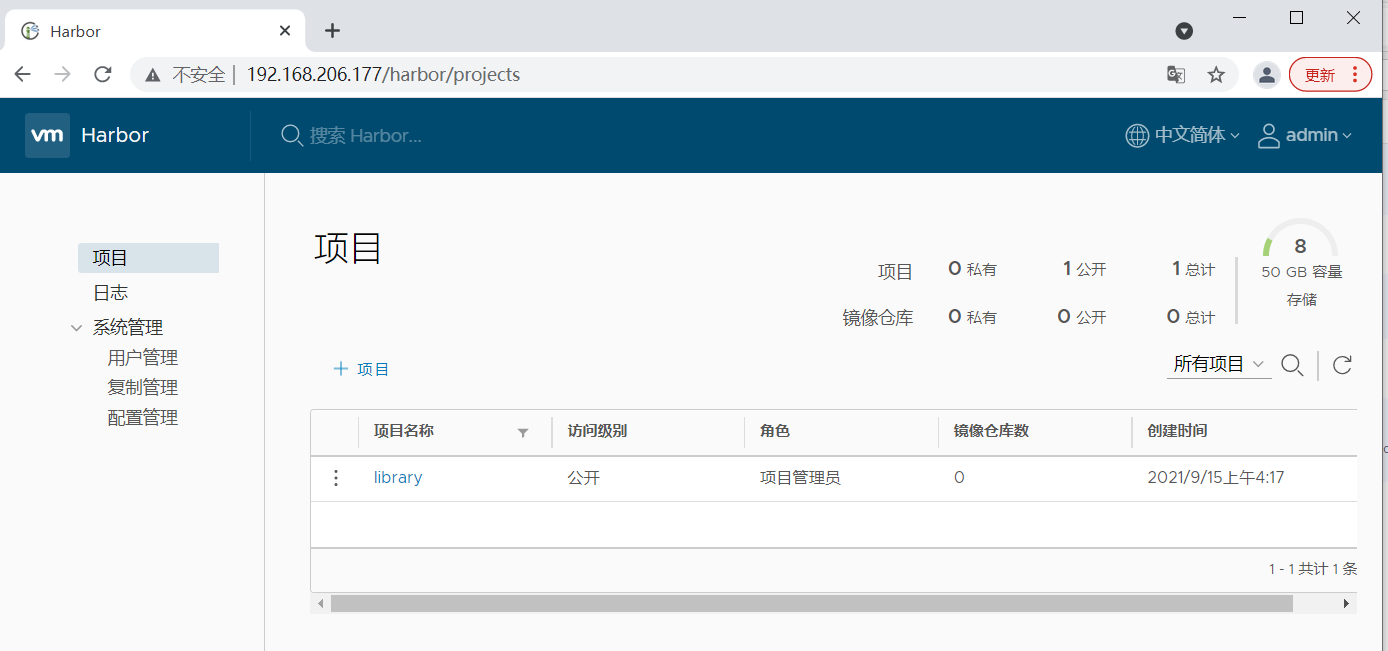Sort by 项目名称 column header
This screenshot has width=1388, height=651.
pos(404,431)
